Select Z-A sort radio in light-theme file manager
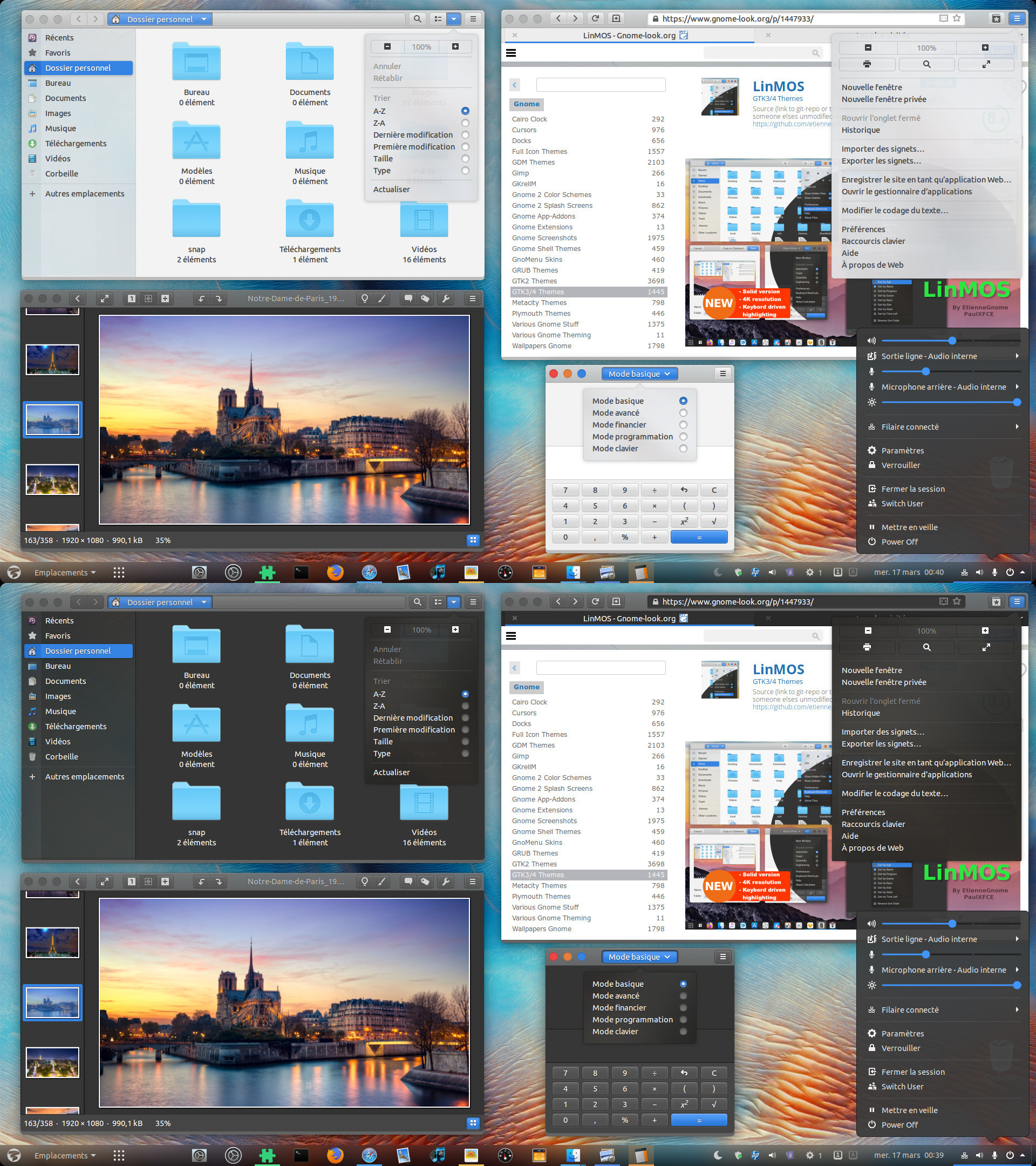The image size is (1036, 1166). (465, 123)
